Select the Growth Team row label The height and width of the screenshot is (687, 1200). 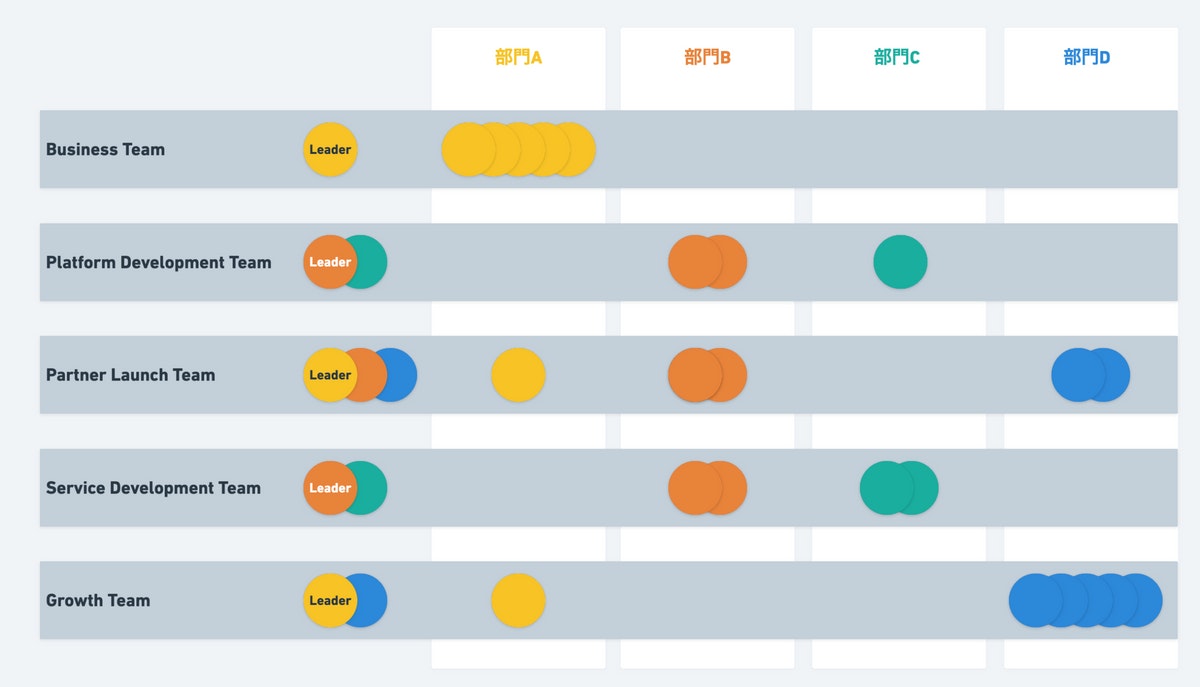(98, 601)
